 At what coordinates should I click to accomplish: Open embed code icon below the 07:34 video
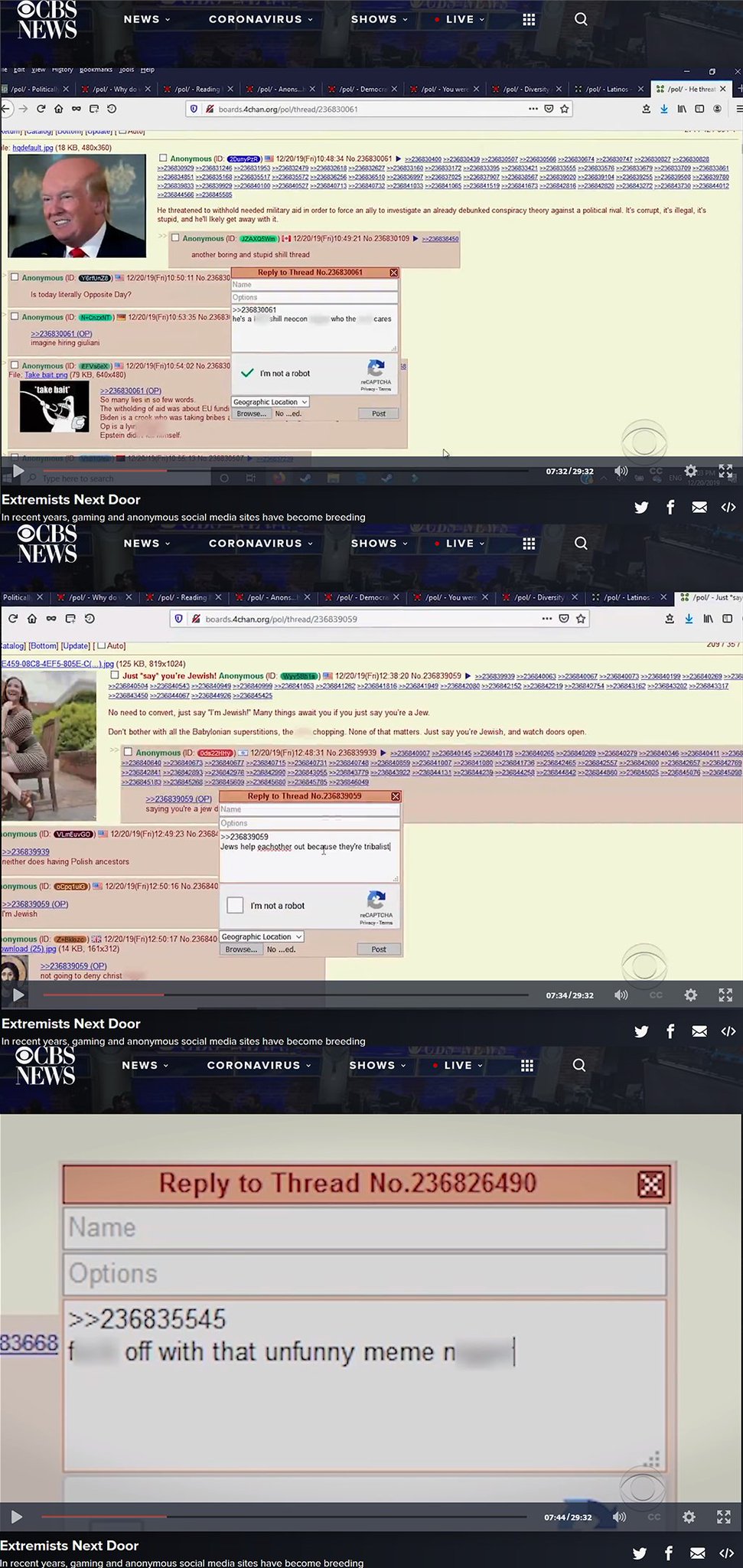pyautogui.click(x=728, y=1031)
